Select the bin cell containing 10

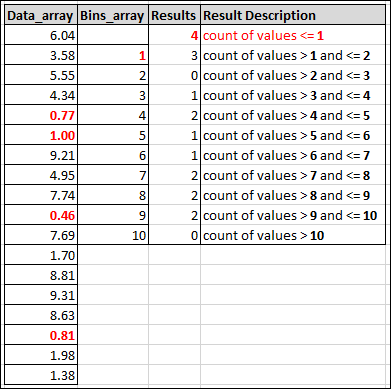pyautogui.click(x=113, y=235)
